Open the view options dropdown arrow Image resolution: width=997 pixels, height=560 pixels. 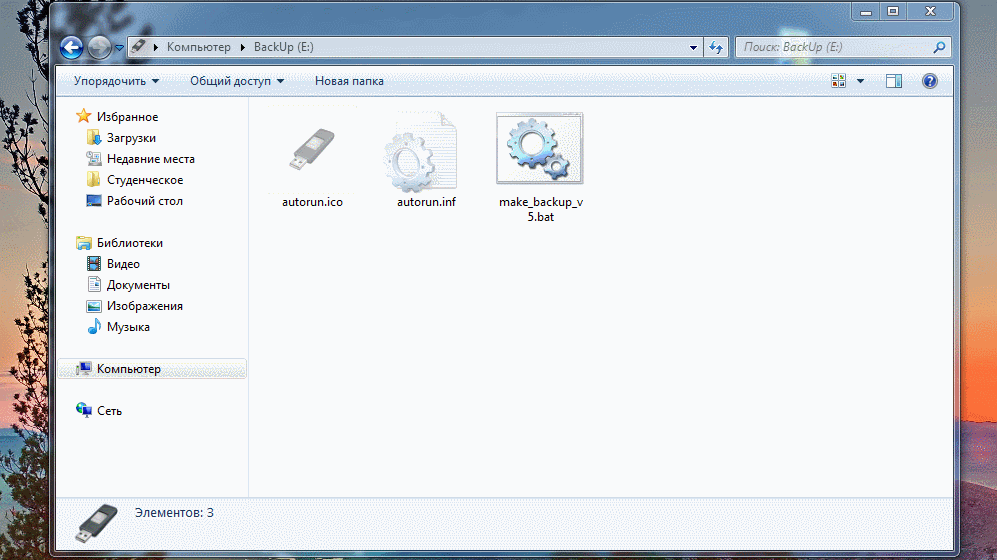pos(860,81)
